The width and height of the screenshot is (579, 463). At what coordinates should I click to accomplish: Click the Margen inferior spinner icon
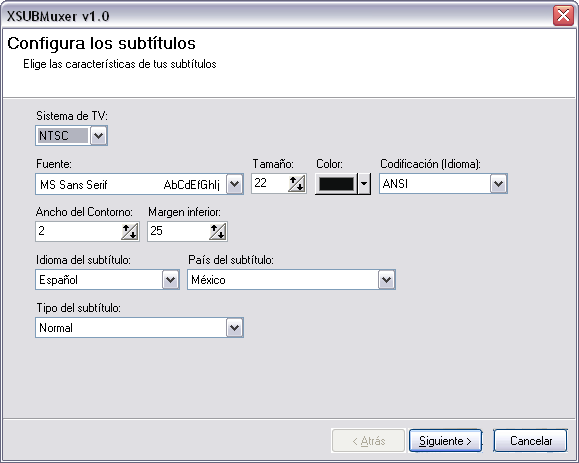[218, 232]
